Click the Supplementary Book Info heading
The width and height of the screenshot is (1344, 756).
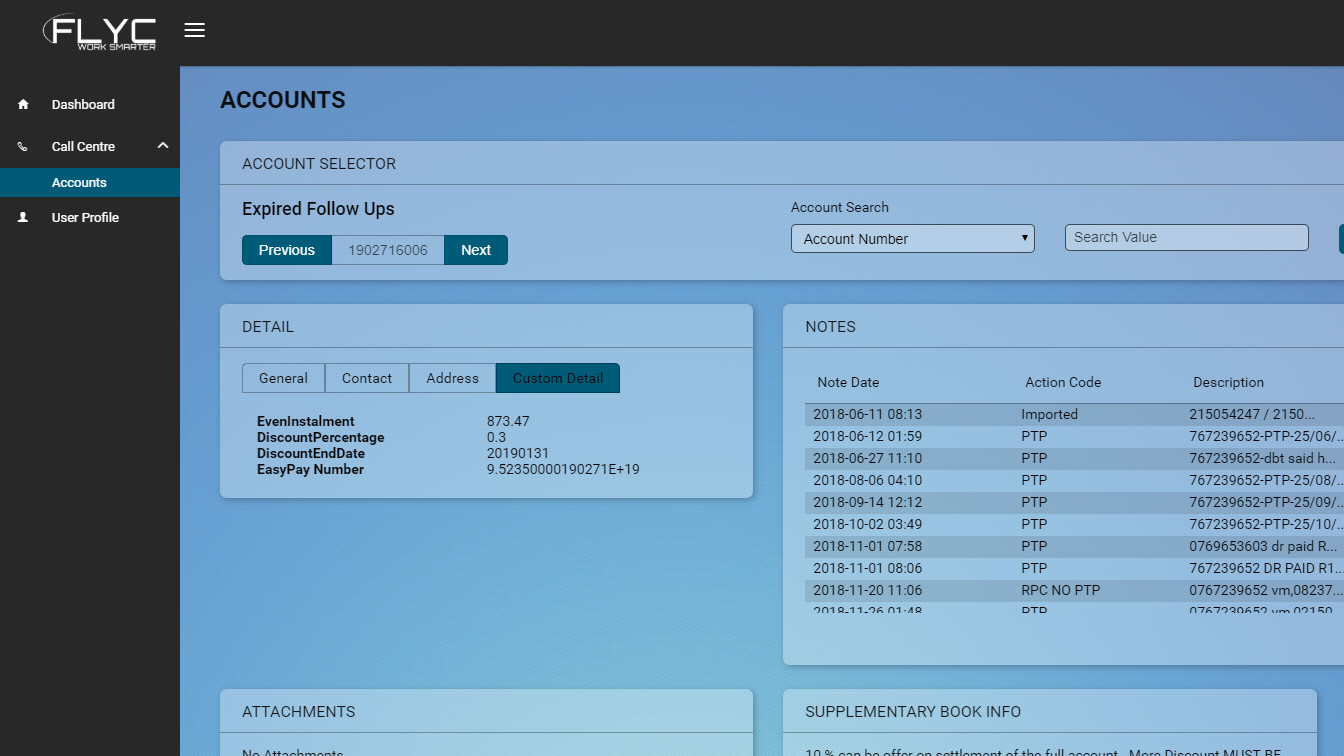point(913,712)
